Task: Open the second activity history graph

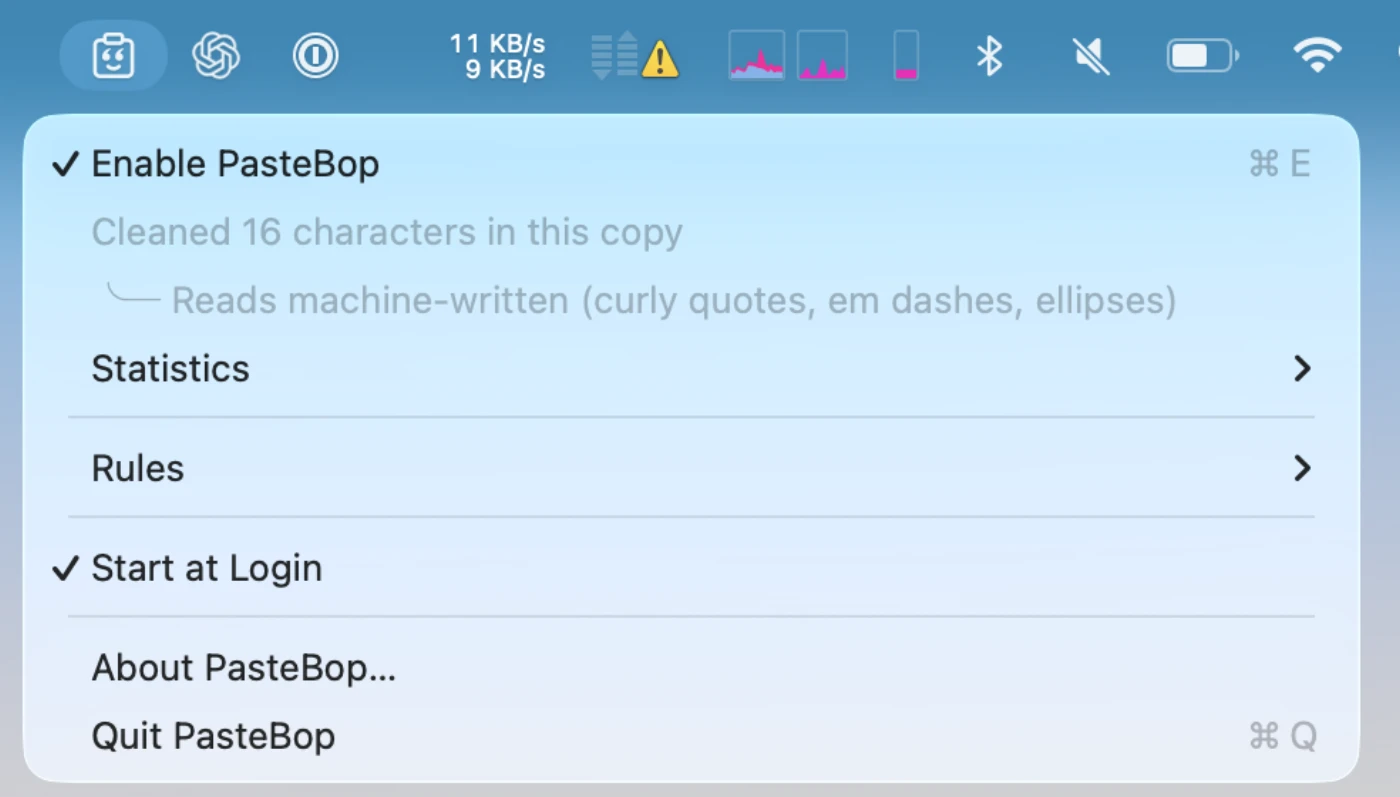Action: 823,56
